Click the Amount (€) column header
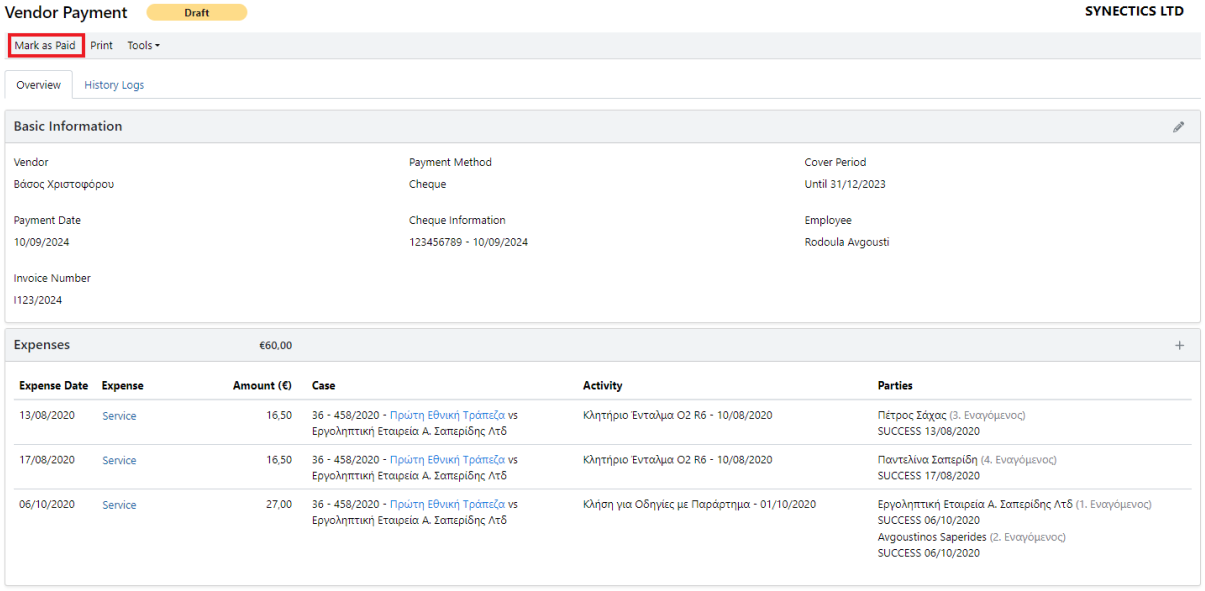Screen dimensions: 1205x591 [262, 386]
